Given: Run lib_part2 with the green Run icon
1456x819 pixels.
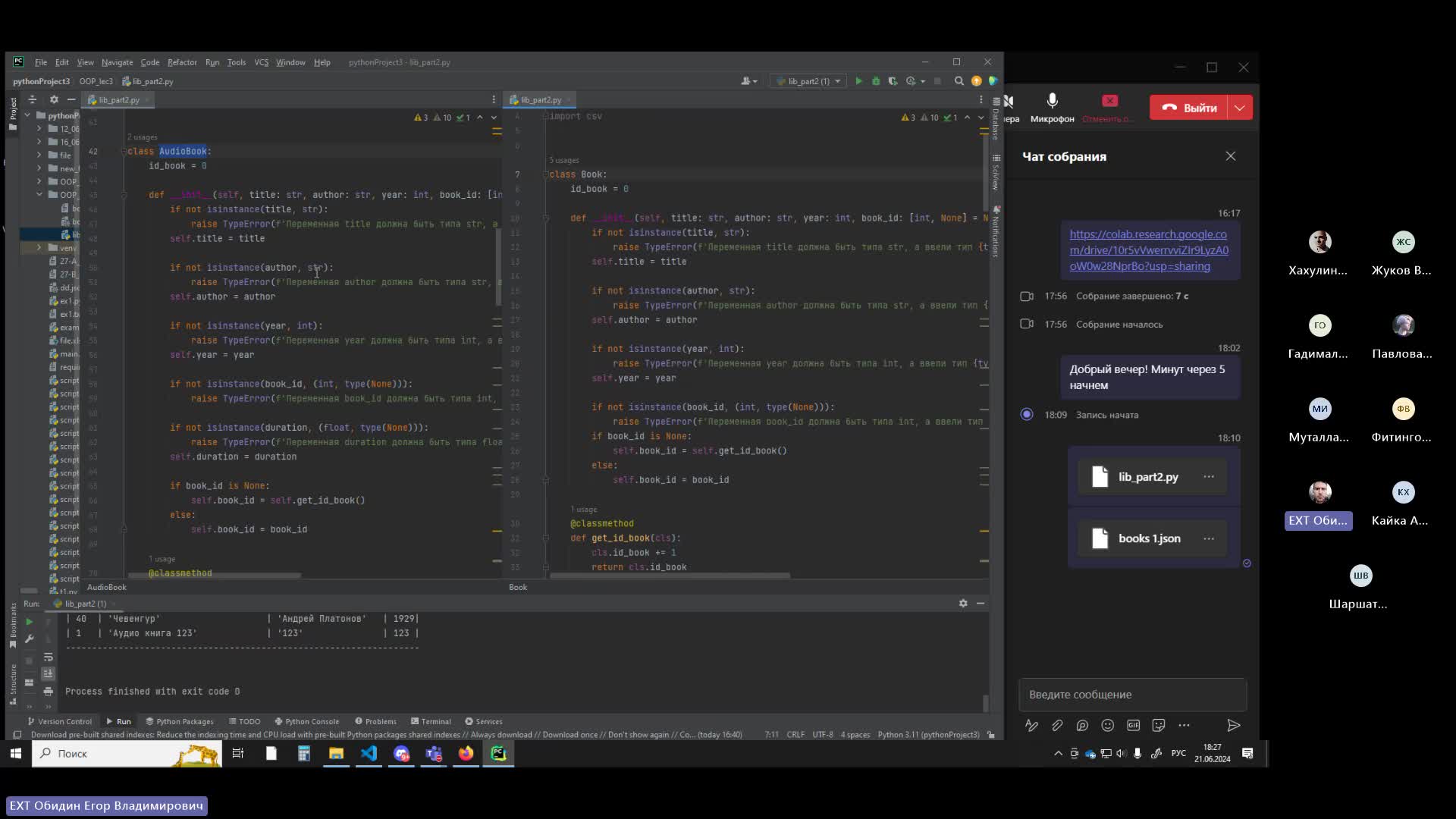Looking at the screenshot, I should [x=858, y=81].
